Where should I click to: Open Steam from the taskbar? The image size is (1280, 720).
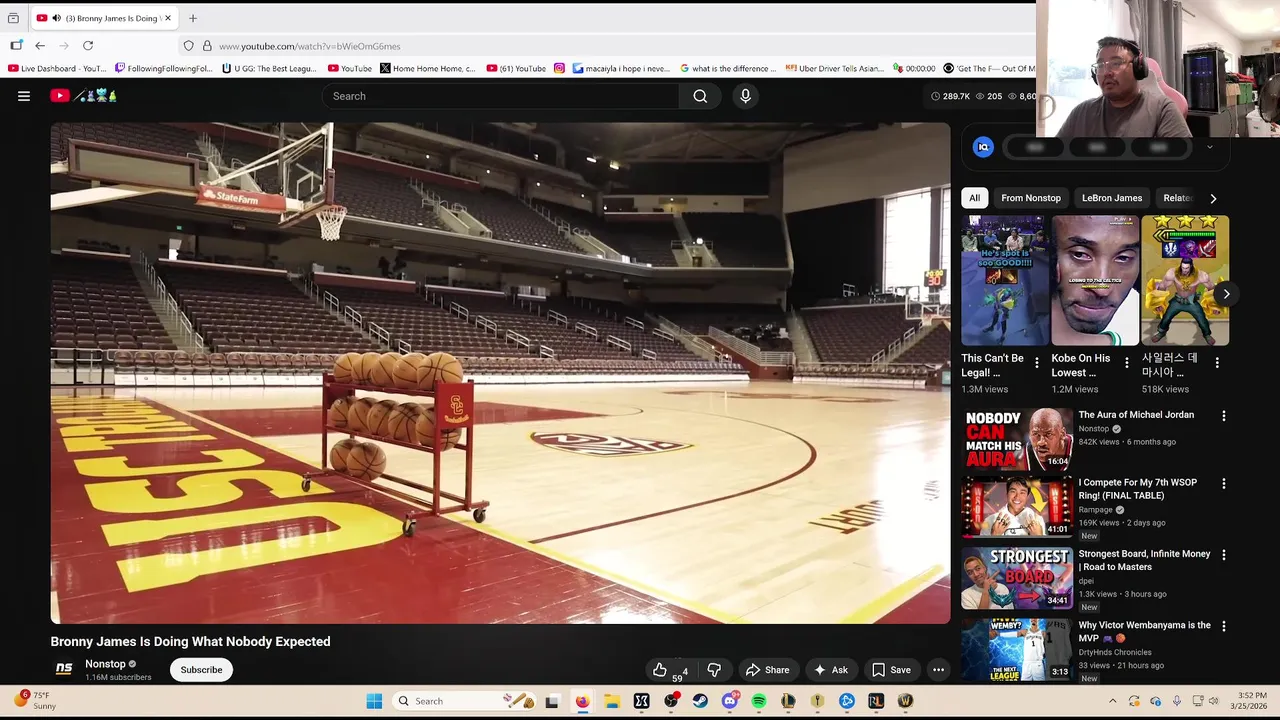700,701
